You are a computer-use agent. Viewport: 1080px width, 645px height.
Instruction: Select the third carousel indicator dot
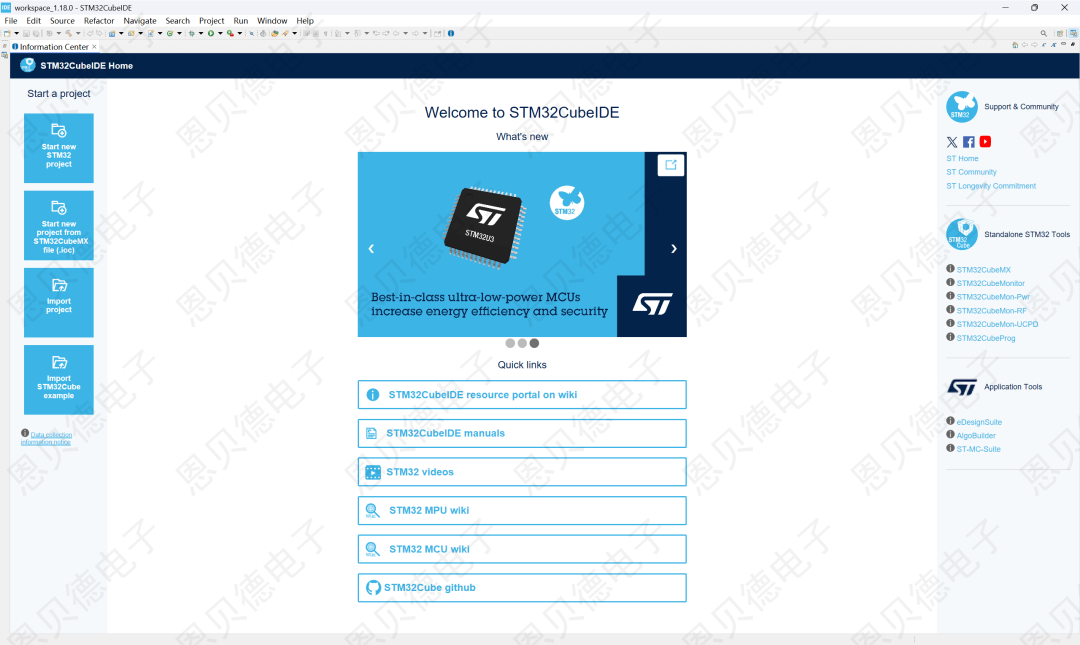click(x=534, y=343)
